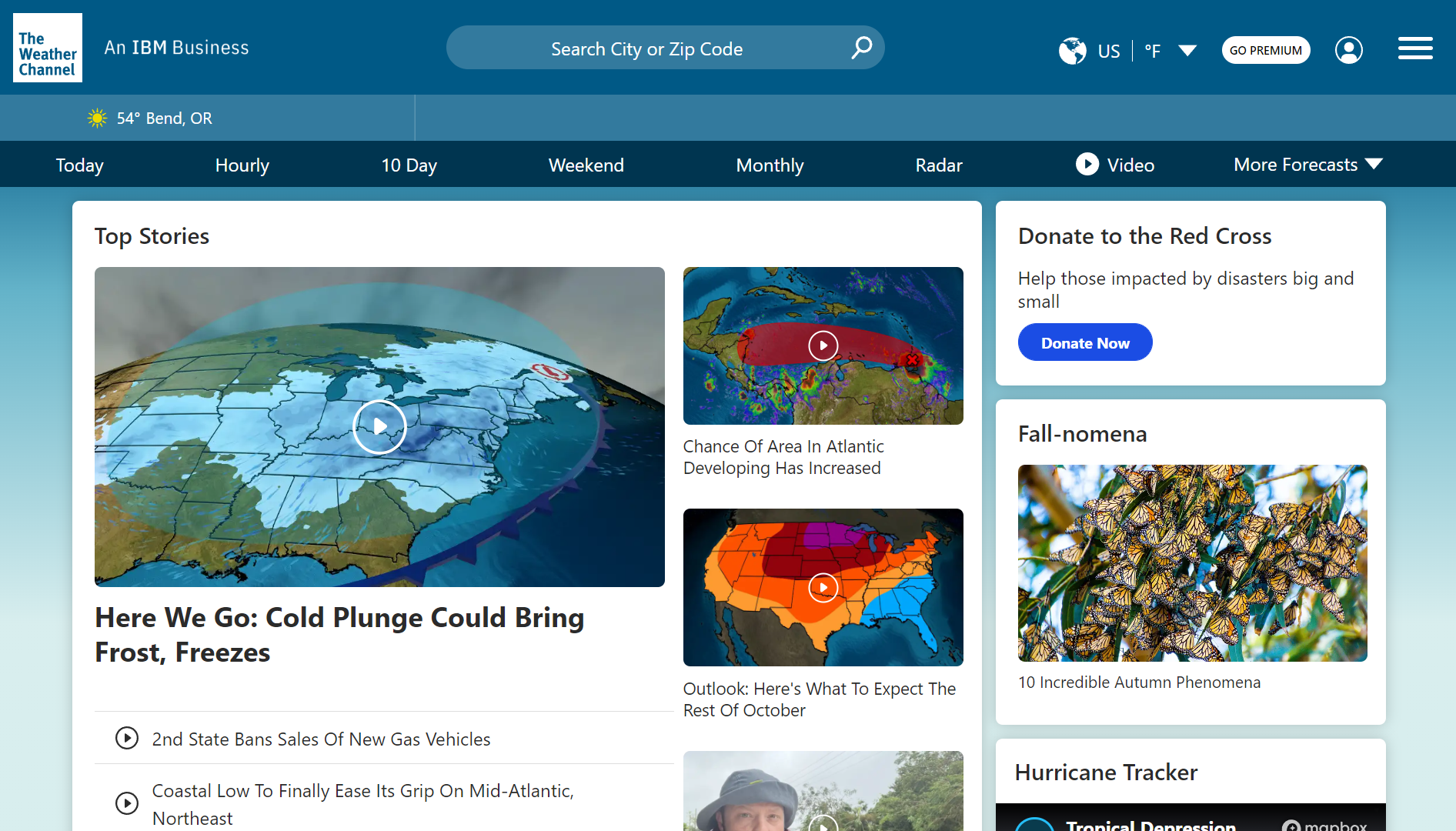This screenshot has width=1456, height=831.
Task: Click the globe region icon
Action: pos(1072,51)
